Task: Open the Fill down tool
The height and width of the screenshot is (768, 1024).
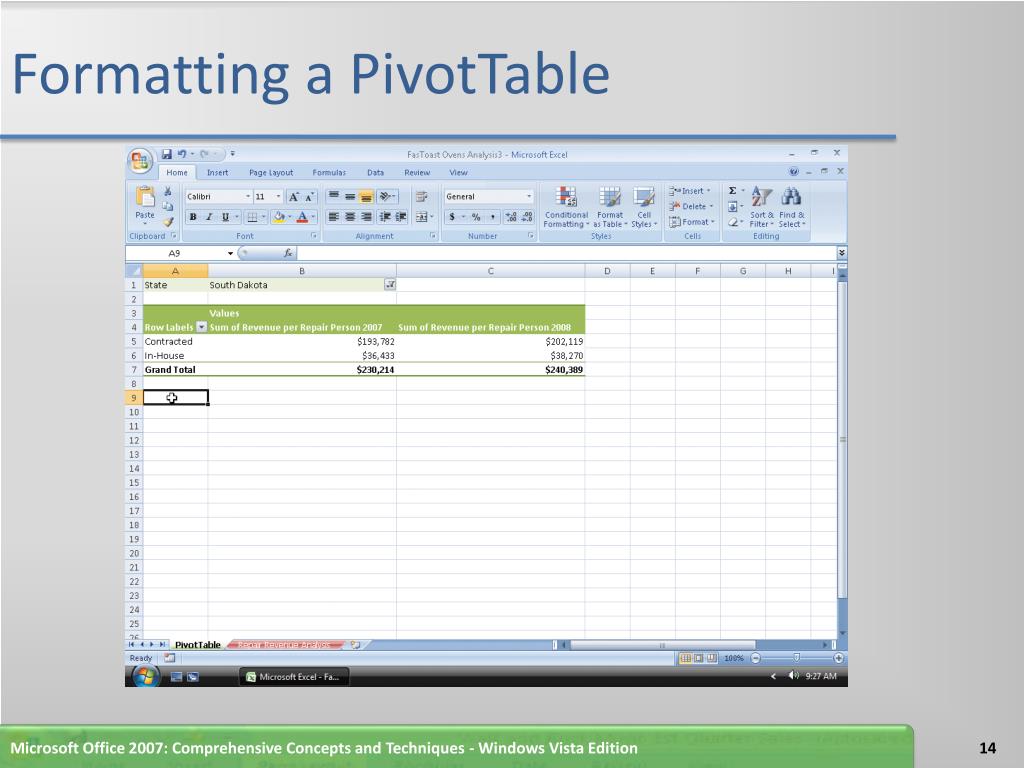Action: (x=733, y=206)
